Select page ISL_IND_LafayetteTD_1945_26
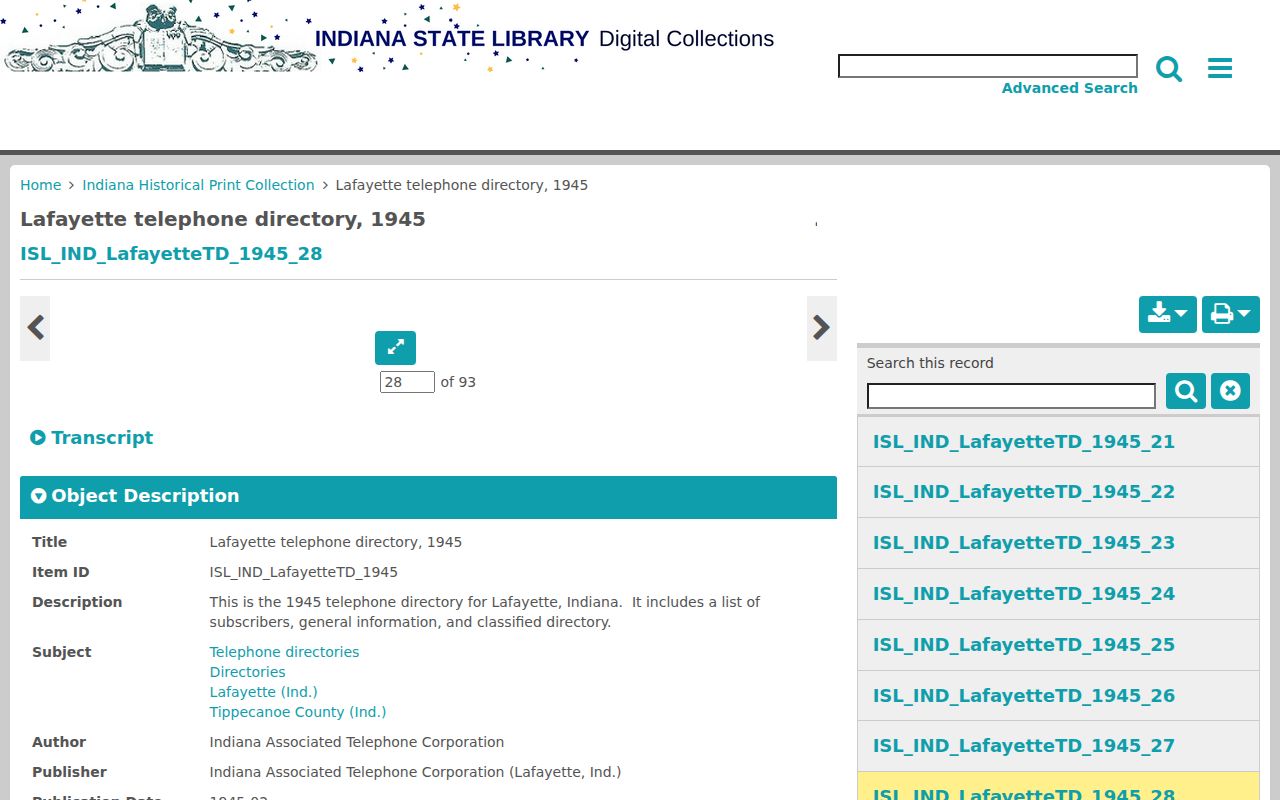Image resolution: width=1280 pixels, height=800 pixels. click(x=1058, y=696)
